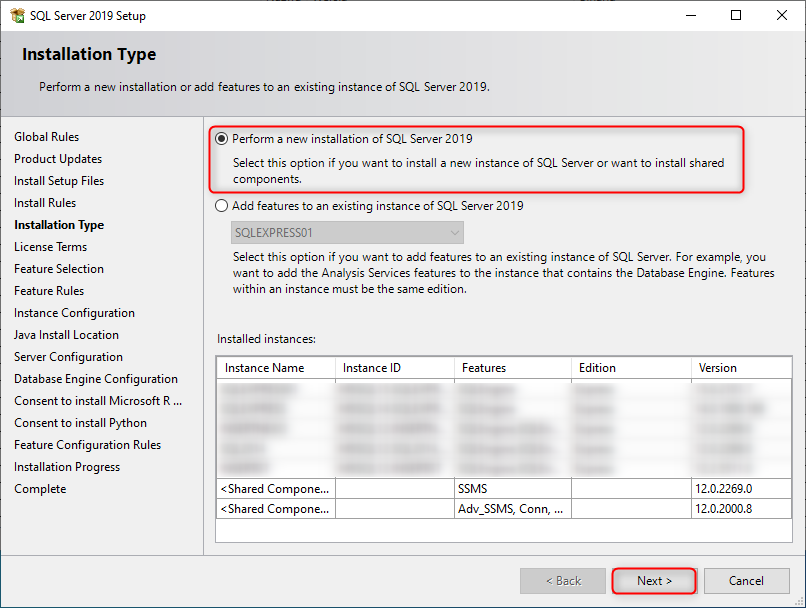
Task: Open Feature Selection step in sidebar
Action: tap(59, 269)
